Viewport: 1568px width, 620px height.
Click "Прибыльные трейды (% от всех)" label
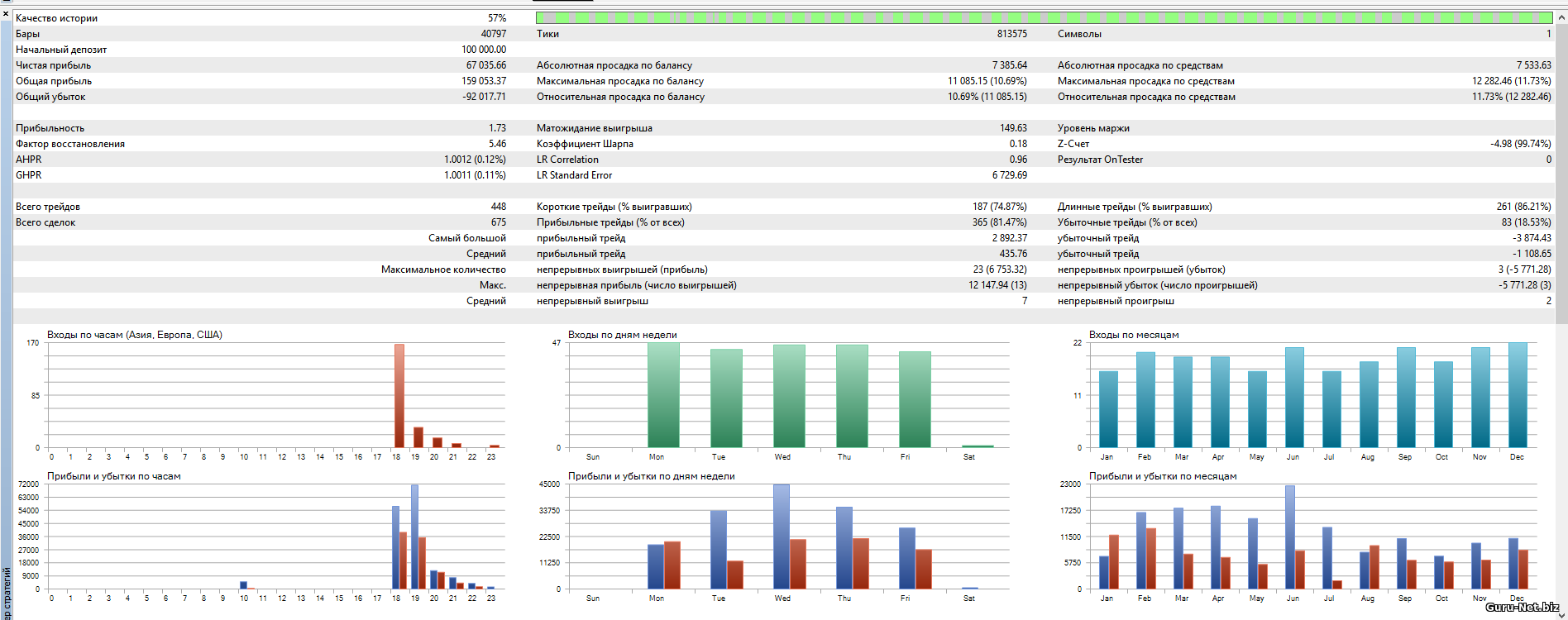pos(610,222)
